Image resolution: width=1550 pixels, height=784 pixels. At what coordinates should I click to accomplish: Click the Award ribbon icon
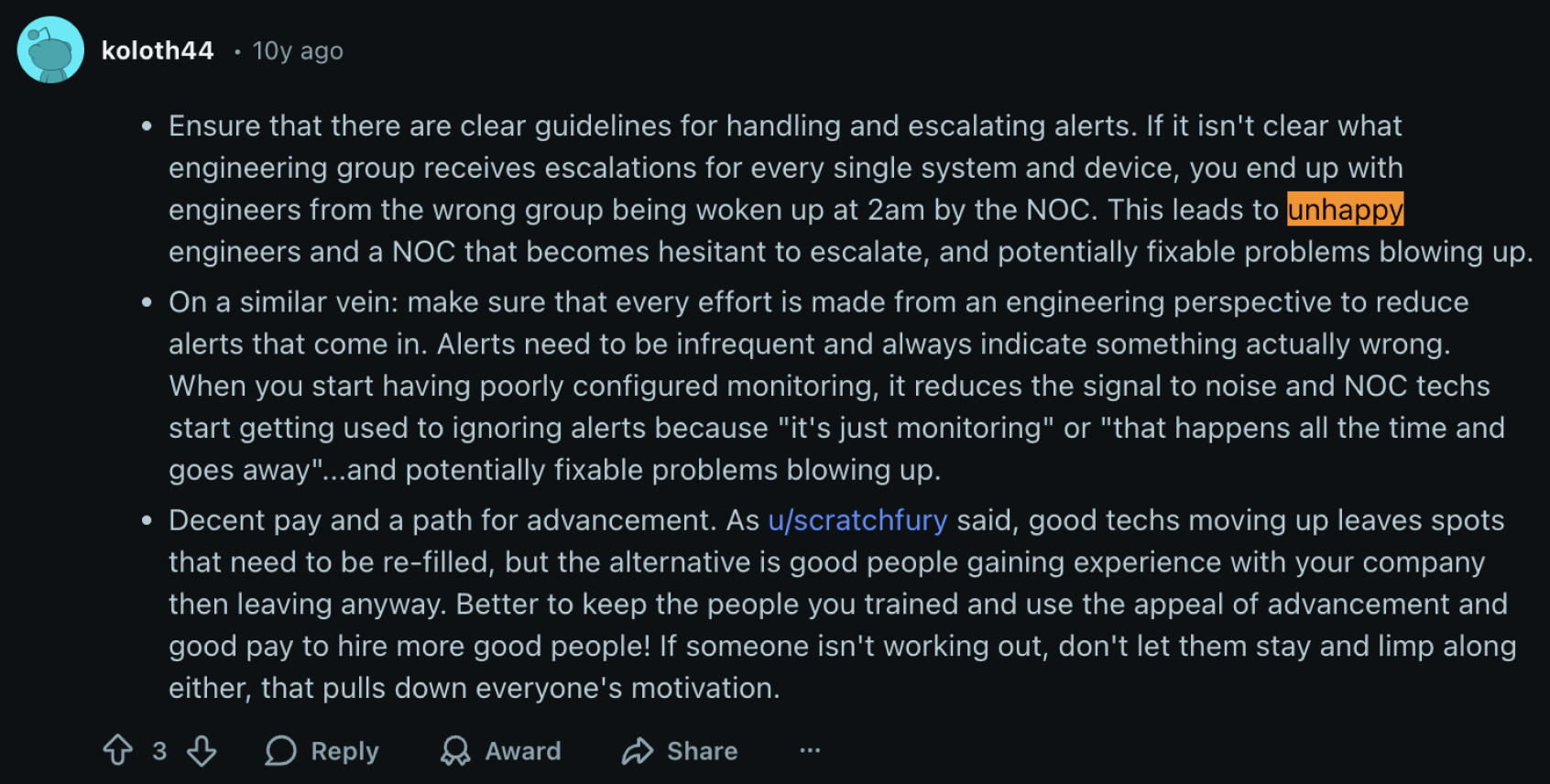455,750
